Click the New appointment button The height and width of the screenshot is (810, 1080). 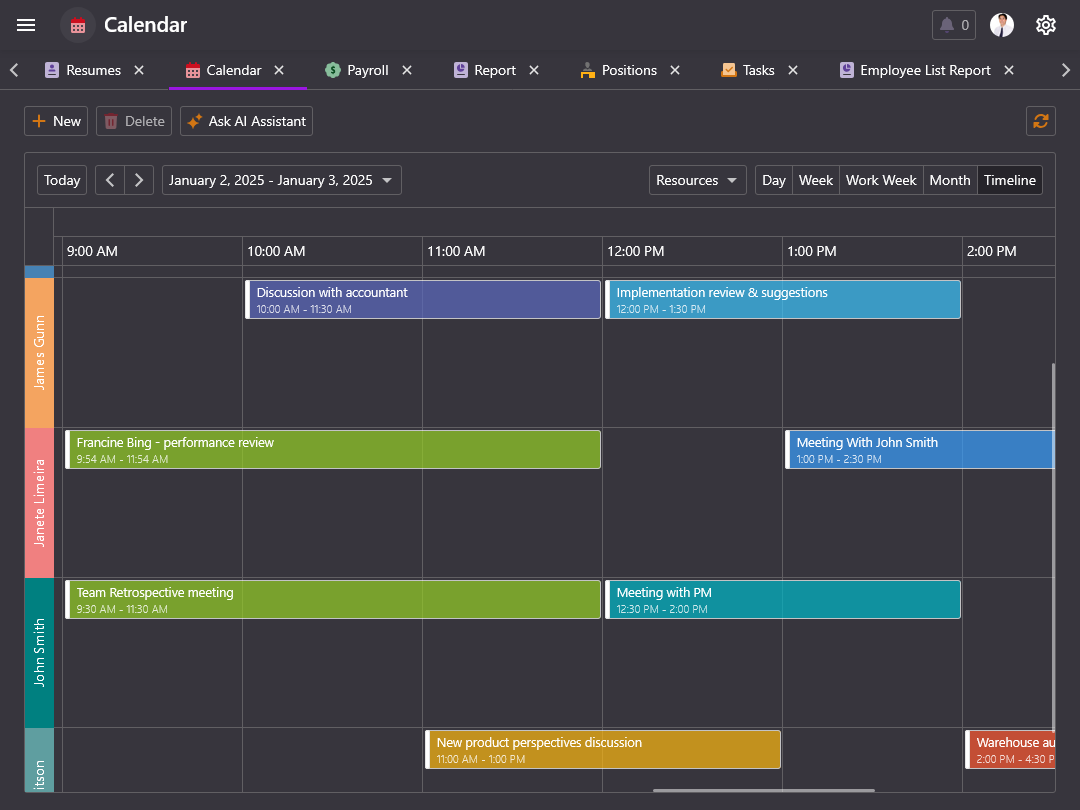(56, 121)
